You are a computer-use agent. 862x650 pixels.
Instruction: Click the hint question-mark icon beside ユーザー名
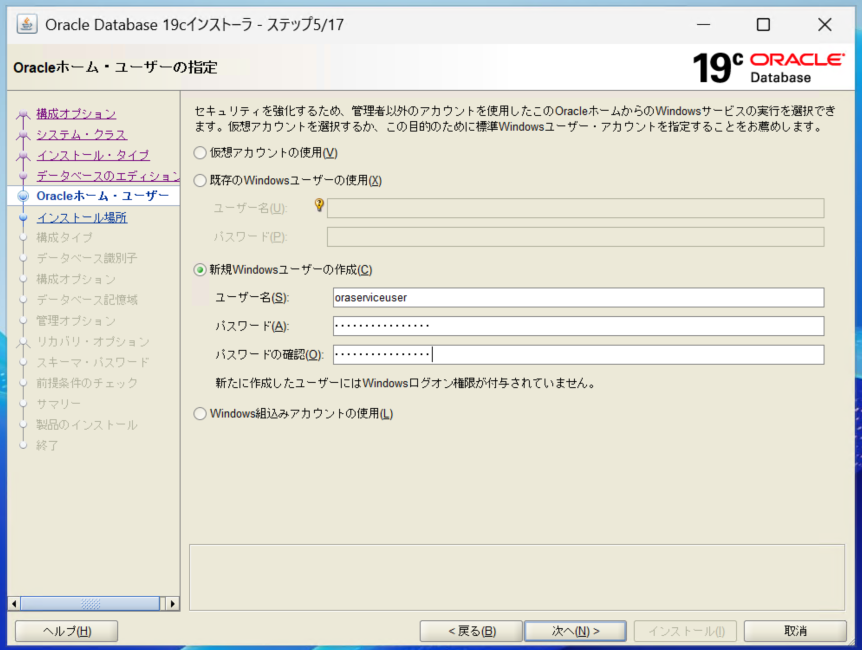pyautogui.click(x=318, y=204)
